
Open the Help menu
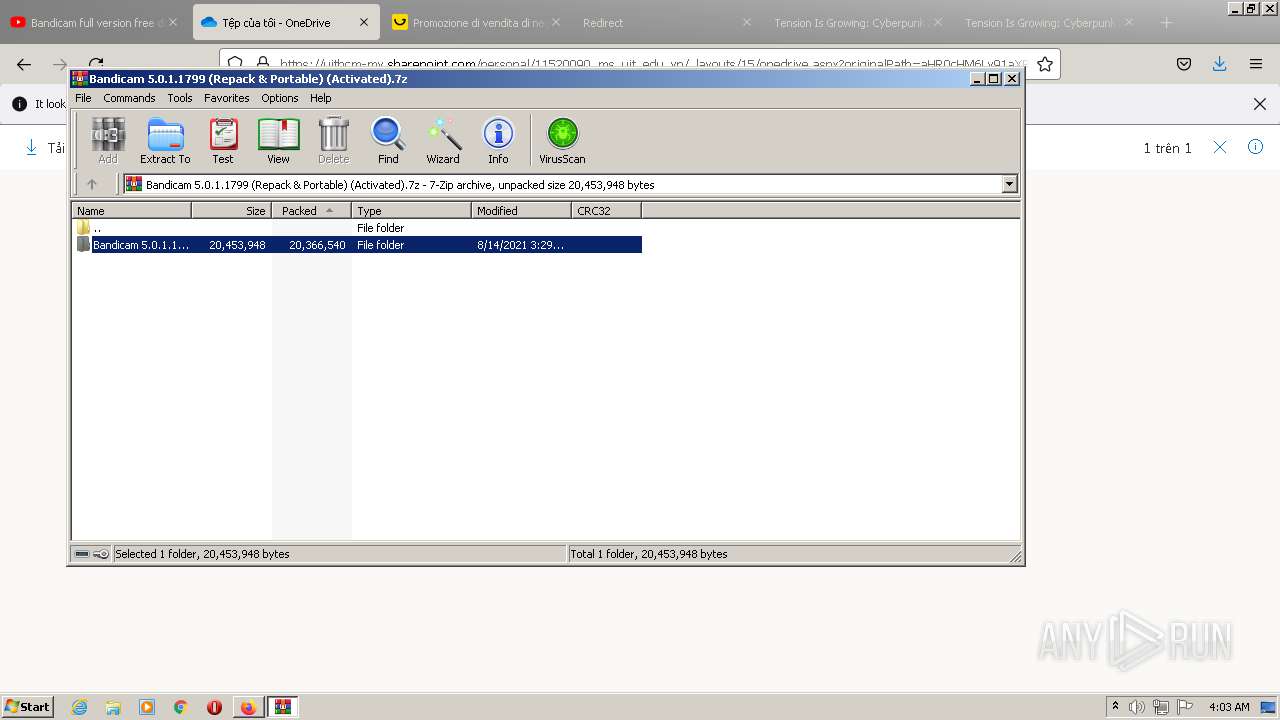pos(320,98)
